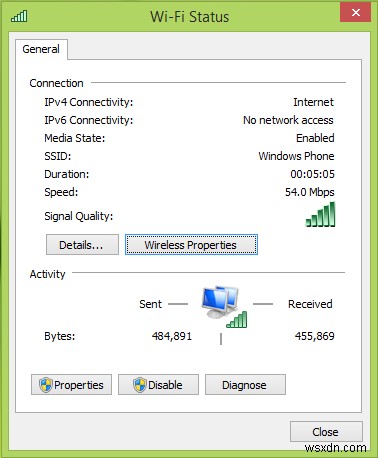Click the IPv4 value 'Internet'

pyautogui.click(x=313, y=102)
